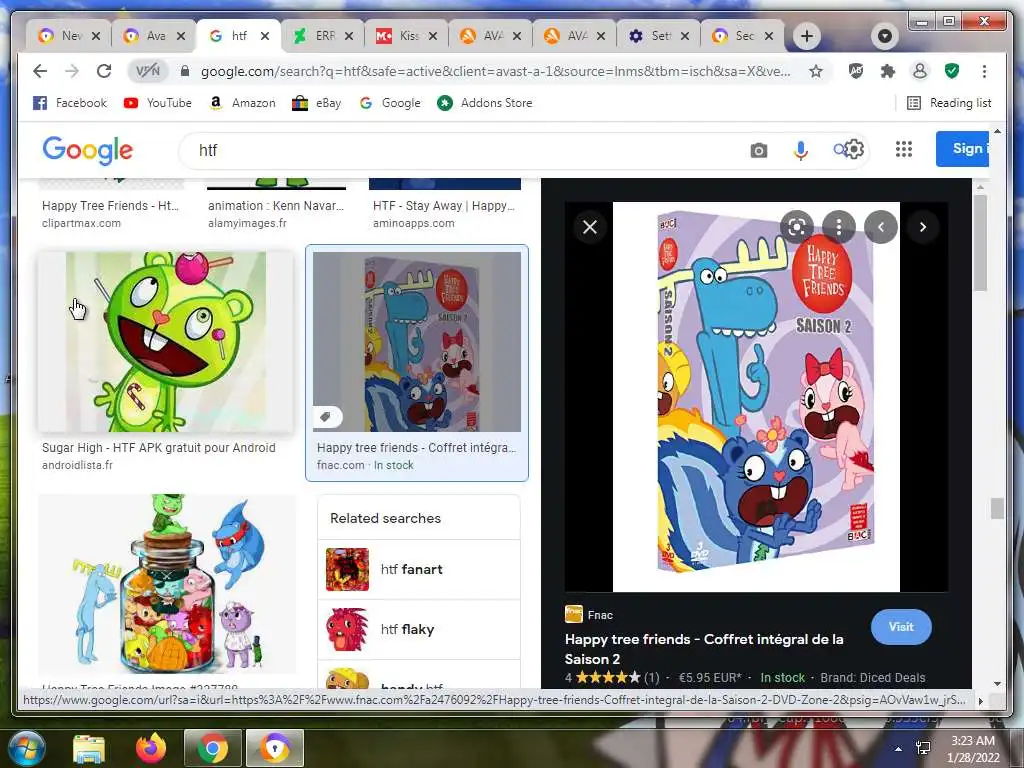
Task: Select the Fnac coffret result thumbnail
Action: point(417,342)
